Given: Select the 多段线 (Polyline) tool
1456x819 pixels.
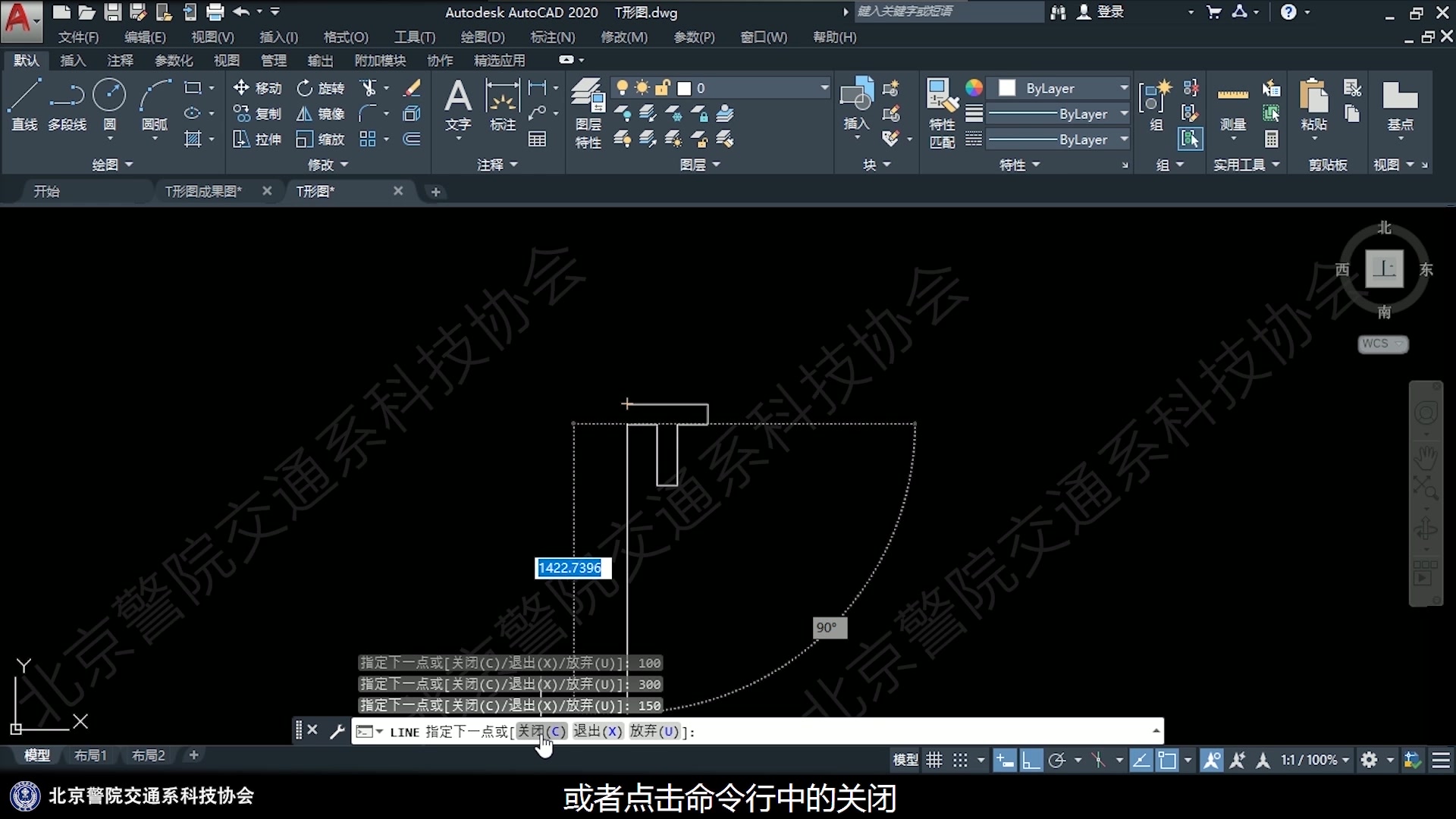Looking at the screenshot, I should click(67, 106).
